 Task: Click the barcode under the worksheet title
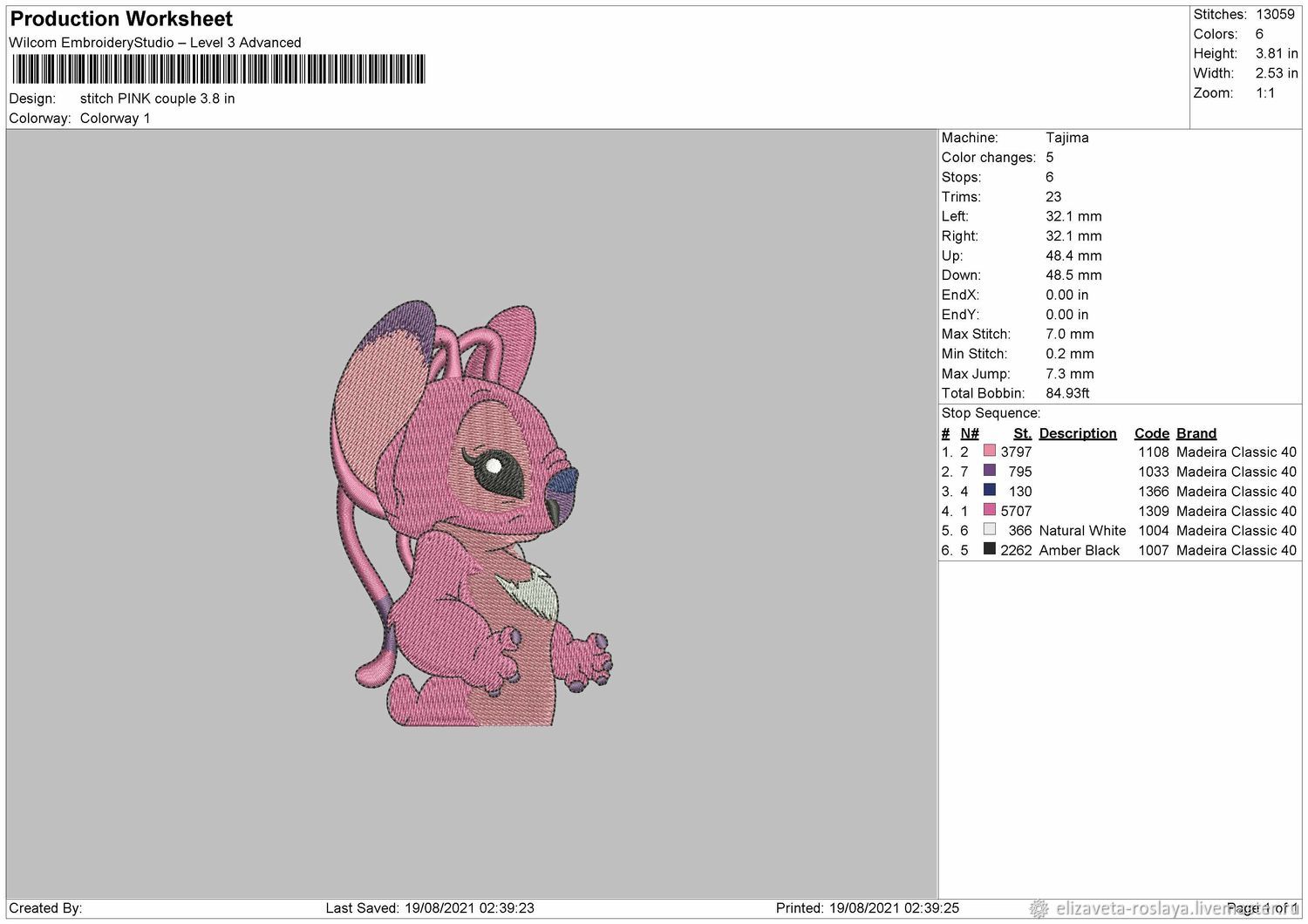click(218, 69)
